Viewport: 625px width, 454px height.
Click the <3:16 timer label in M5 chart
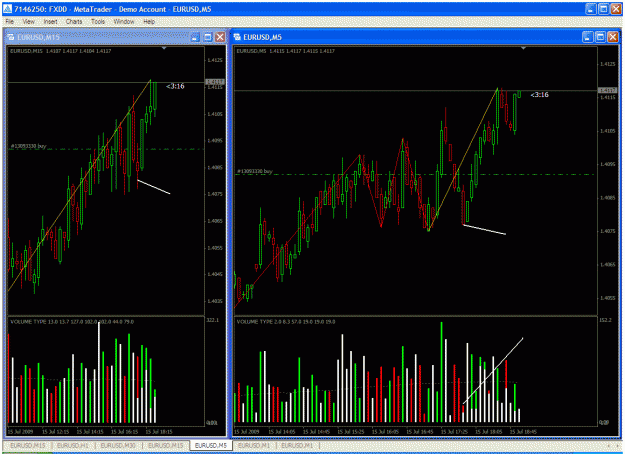[x=539, y=95]
